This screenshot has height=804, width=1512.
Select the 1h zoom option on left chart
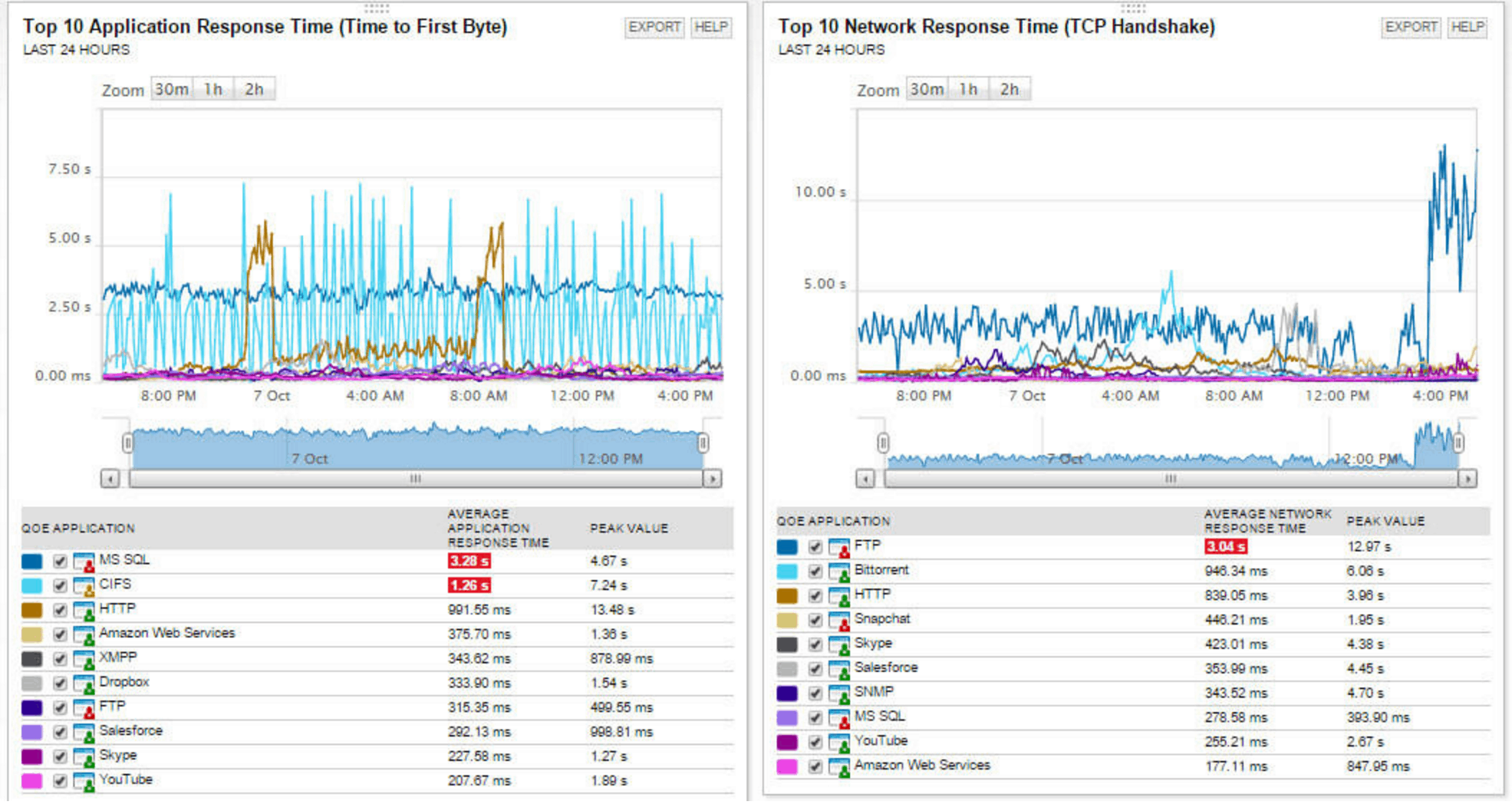(x=212, y=89)
